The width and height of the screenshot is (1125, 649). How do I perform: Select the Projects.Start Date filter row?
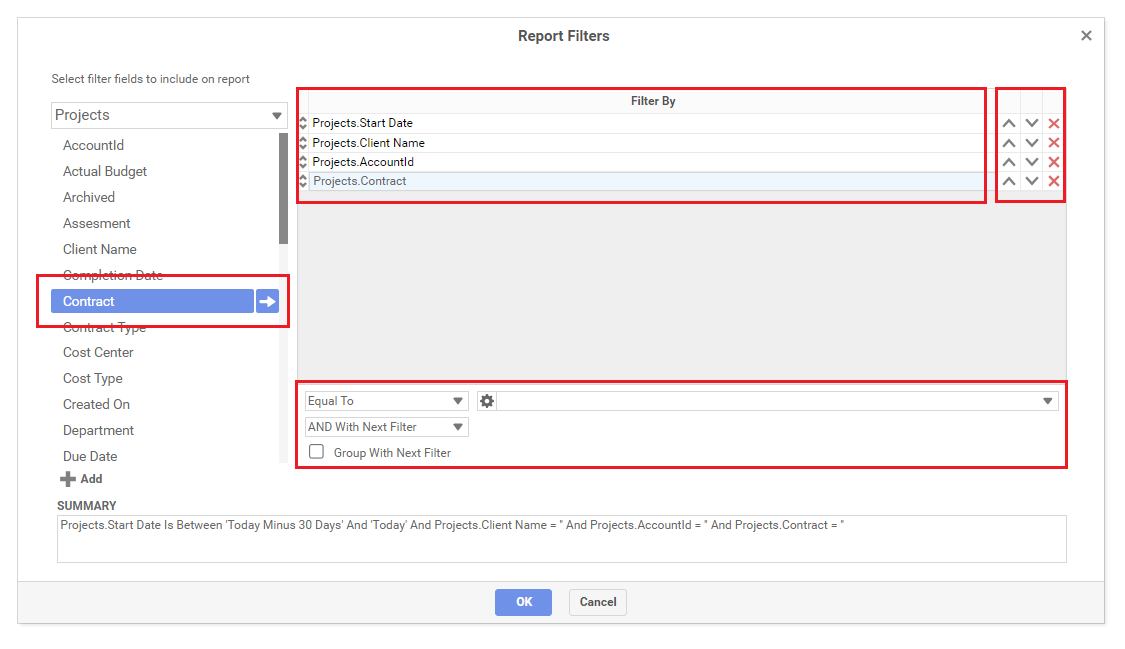(646, 123)
